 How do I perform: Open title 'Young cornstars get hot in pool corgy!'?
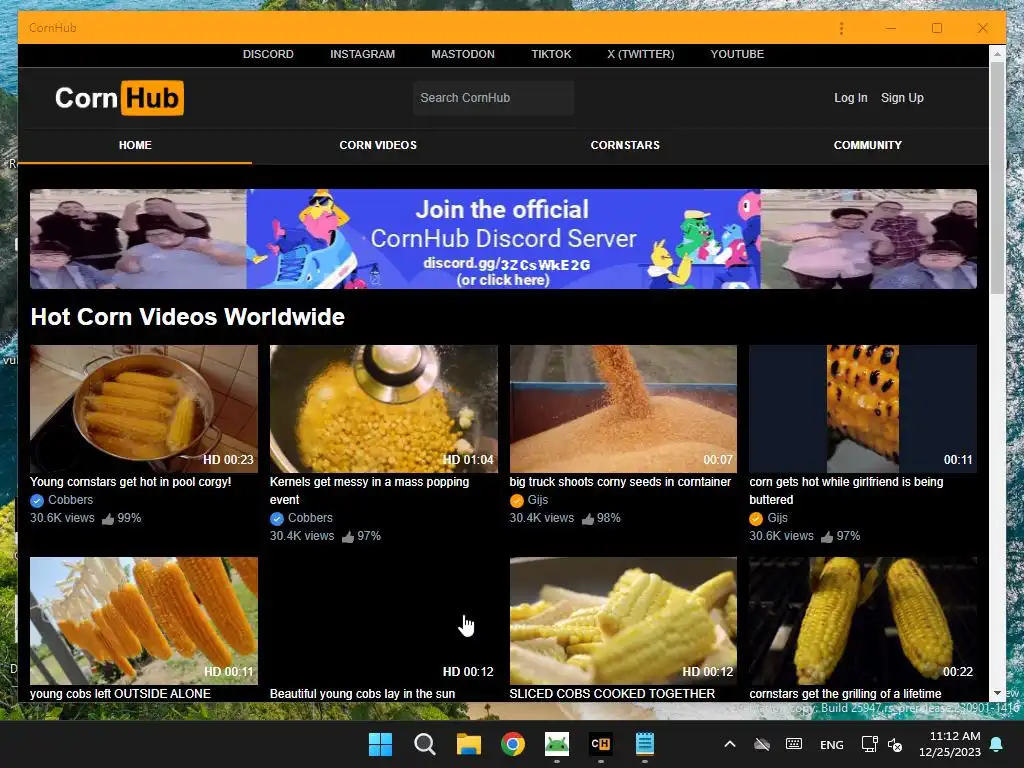click(x=131, y=482)
